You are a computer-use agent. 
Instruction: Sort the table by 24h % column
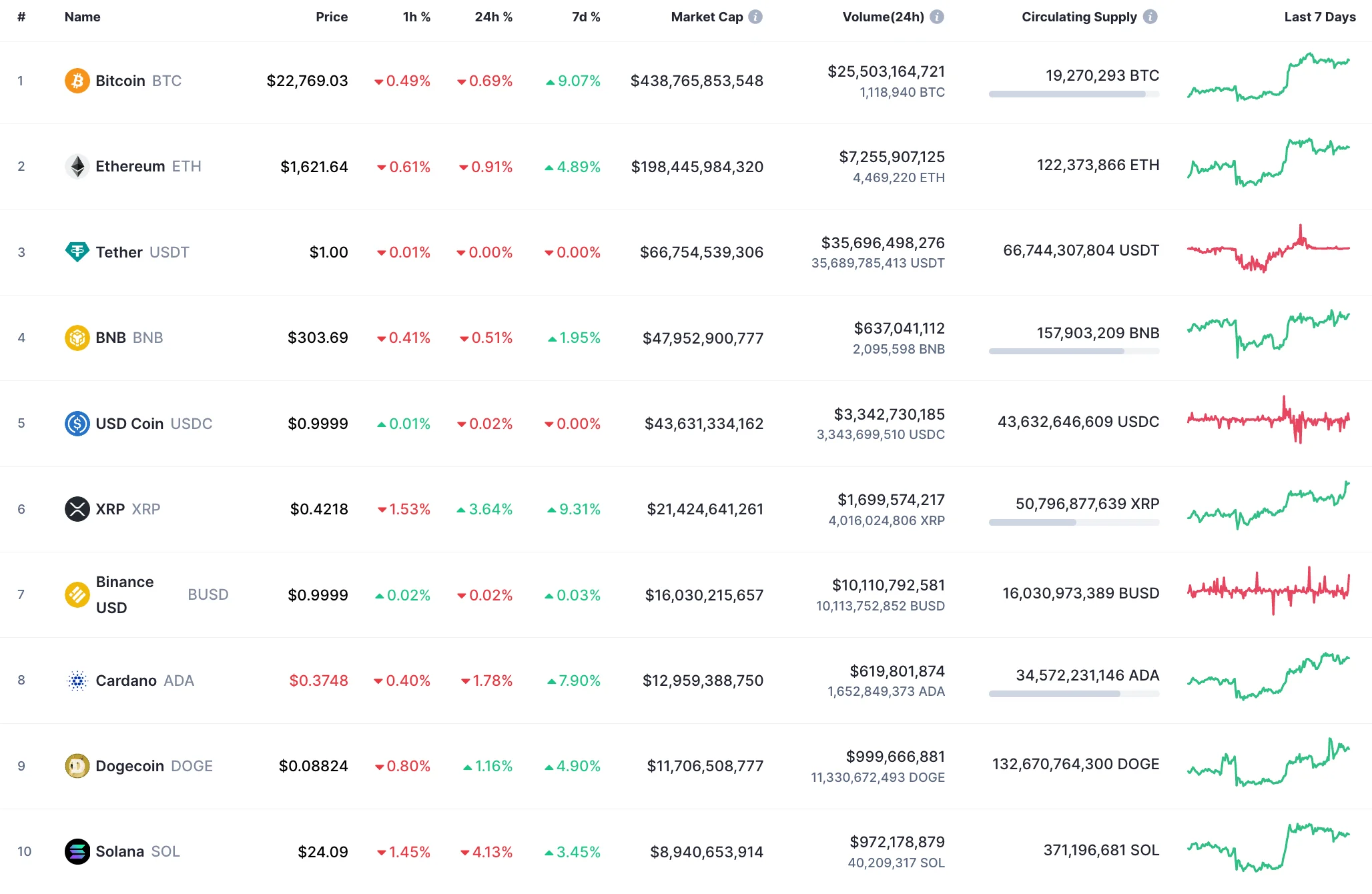(x=493, y=17)
